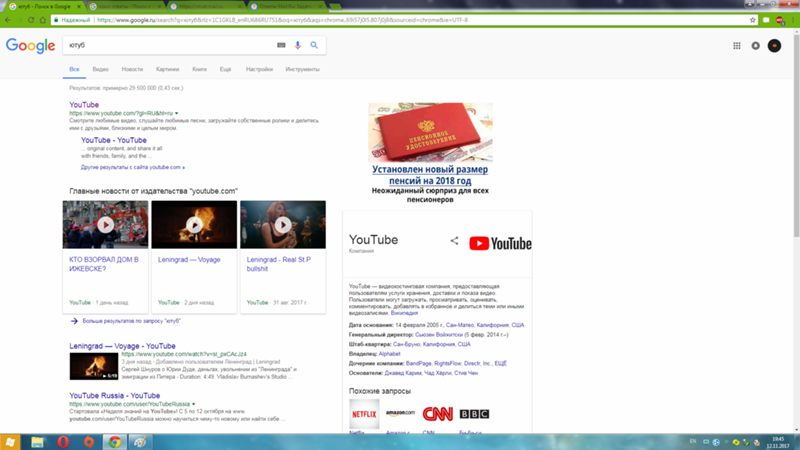Expand the dropdown arrow beside youtube.com URL
800x450 pixels.
coord(177,113)
